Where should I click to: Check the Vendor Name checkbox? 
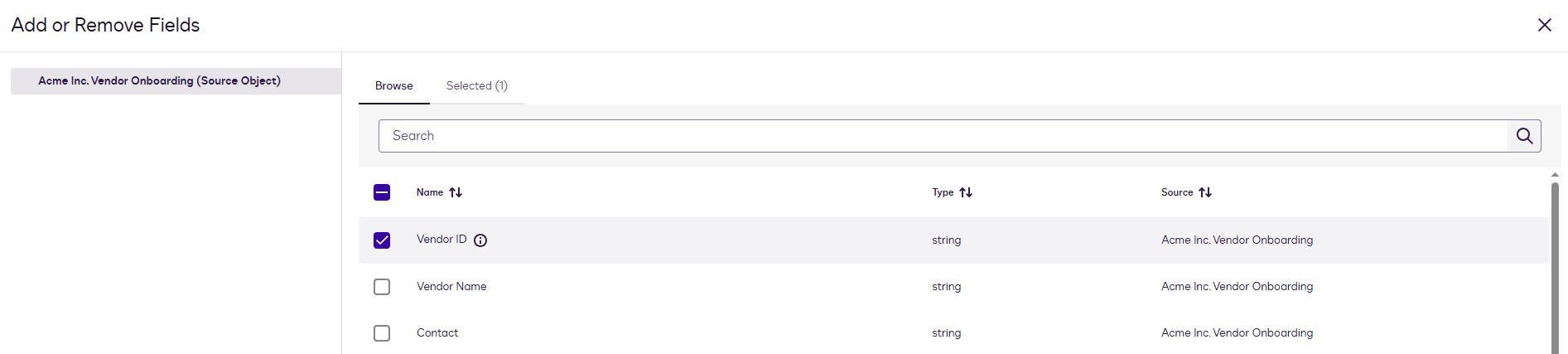[382, 287]
